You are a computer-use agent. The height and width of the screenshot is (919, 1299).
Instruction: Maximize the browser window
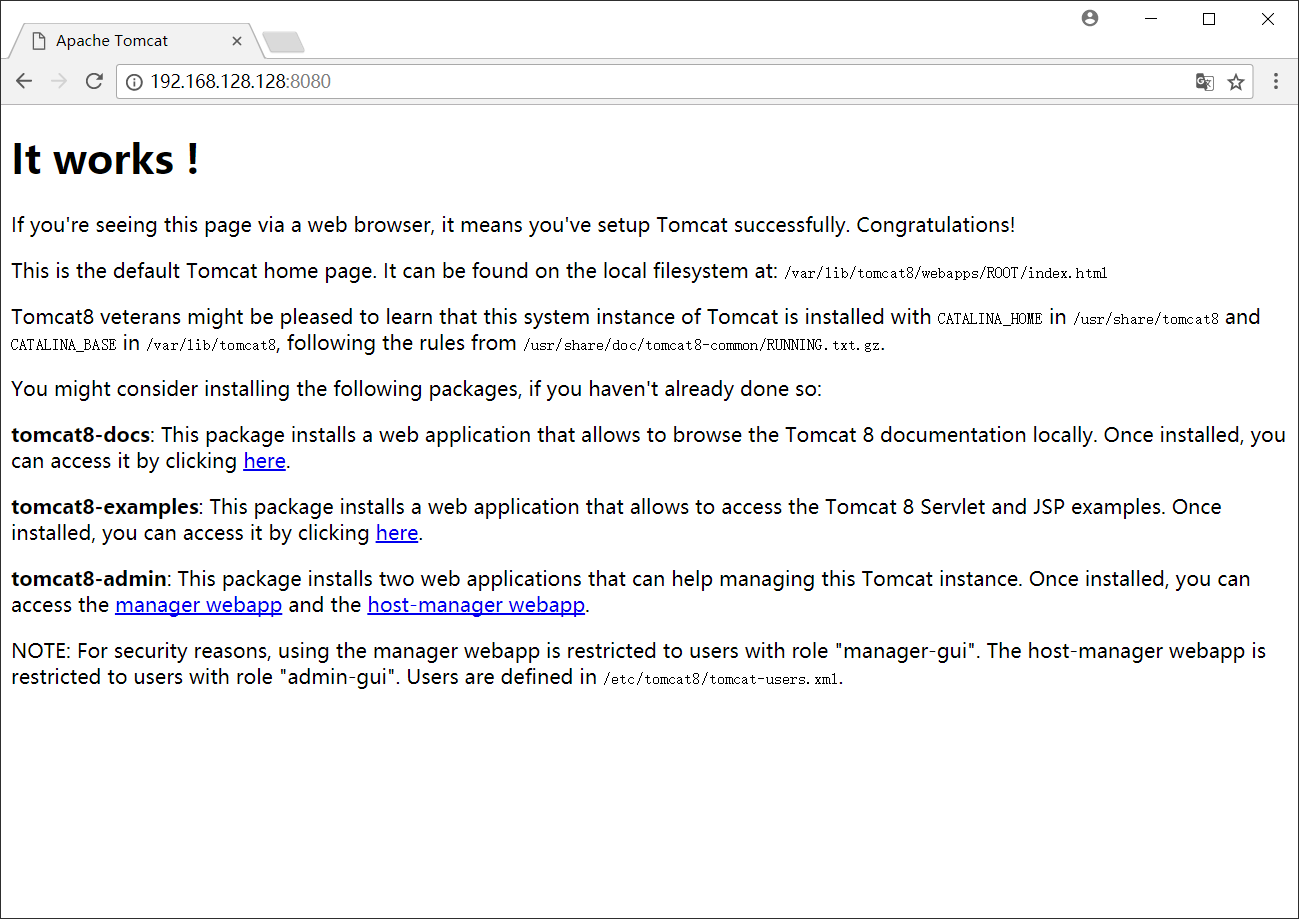pyautogui.click(x=1209, y=19)
